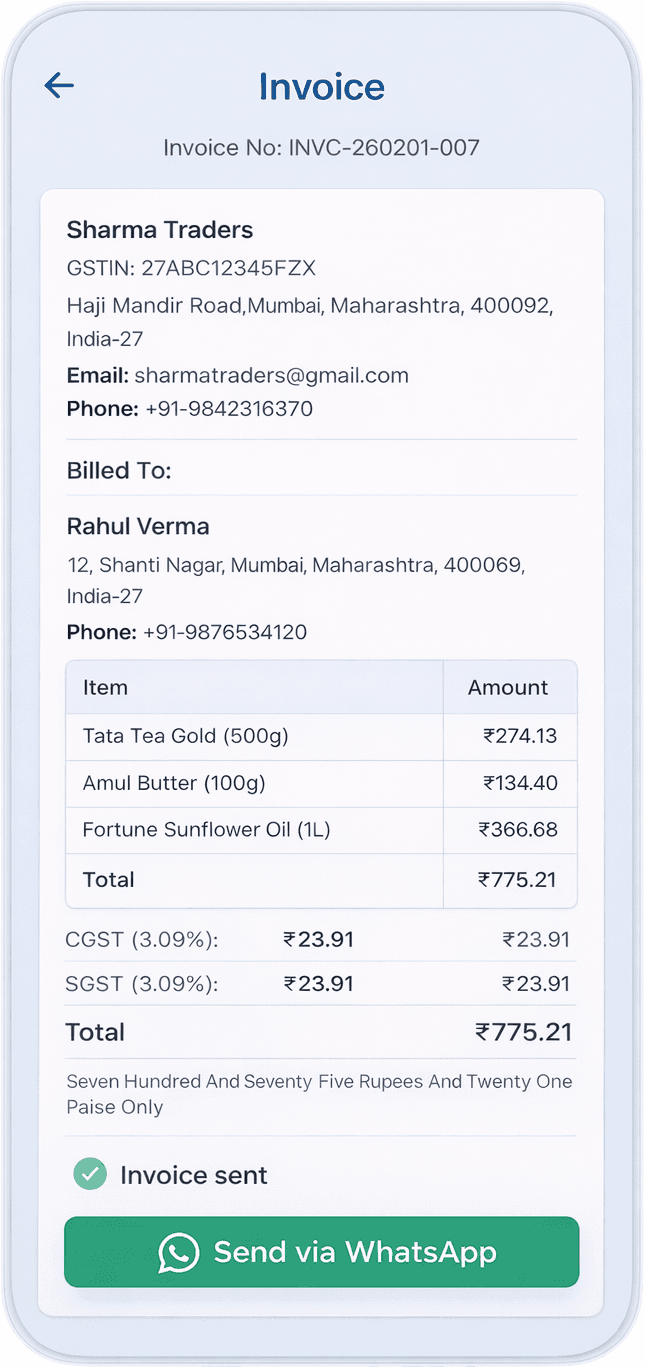Click the Invoice page title
Image resolution: width=645 pixels, height=1367 pixels.
click(x=322, y=87)
